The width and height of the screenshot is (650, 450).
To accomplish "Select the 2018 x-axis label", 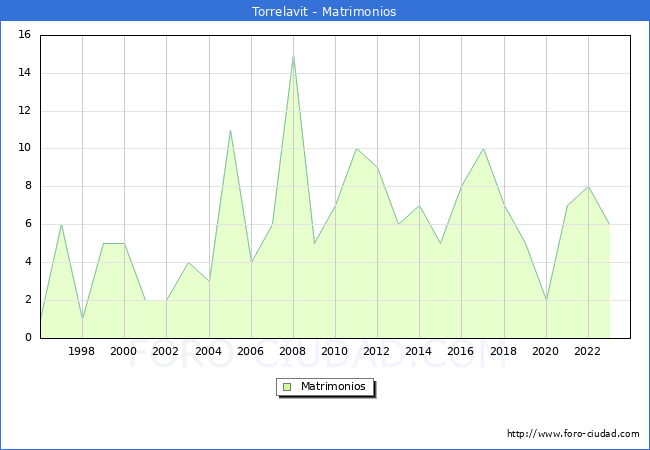I will [504, 351].
